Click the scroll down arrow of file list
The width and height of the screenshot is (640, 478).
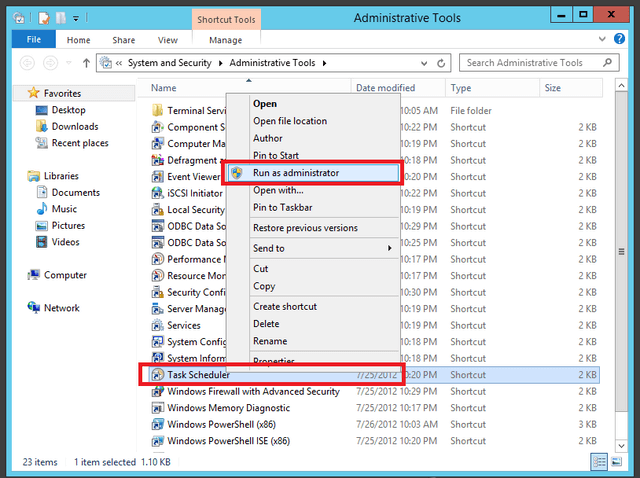tap(621, 445)
